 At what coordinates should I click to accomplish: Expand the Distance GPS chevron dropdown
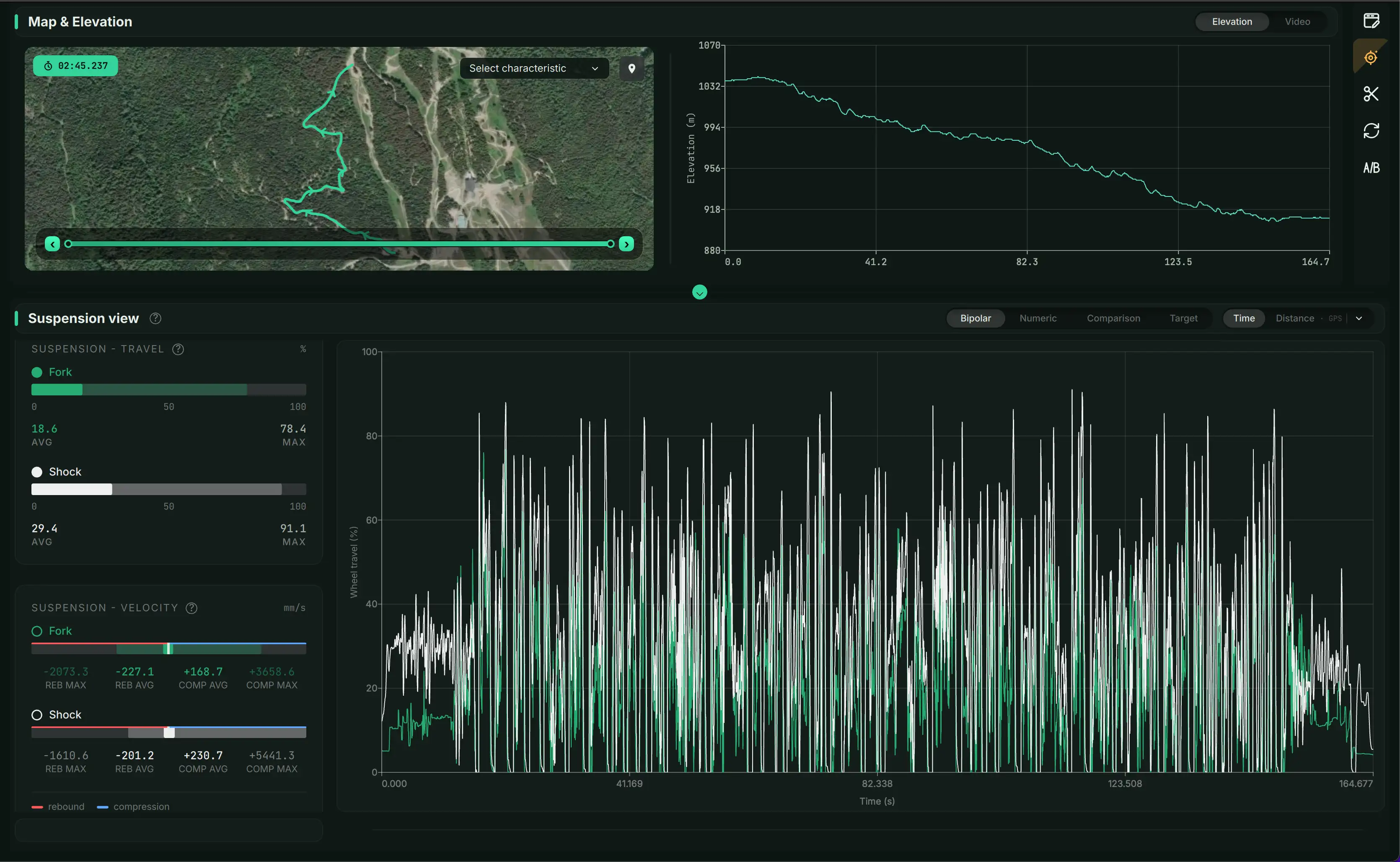tap(1359, 318)
